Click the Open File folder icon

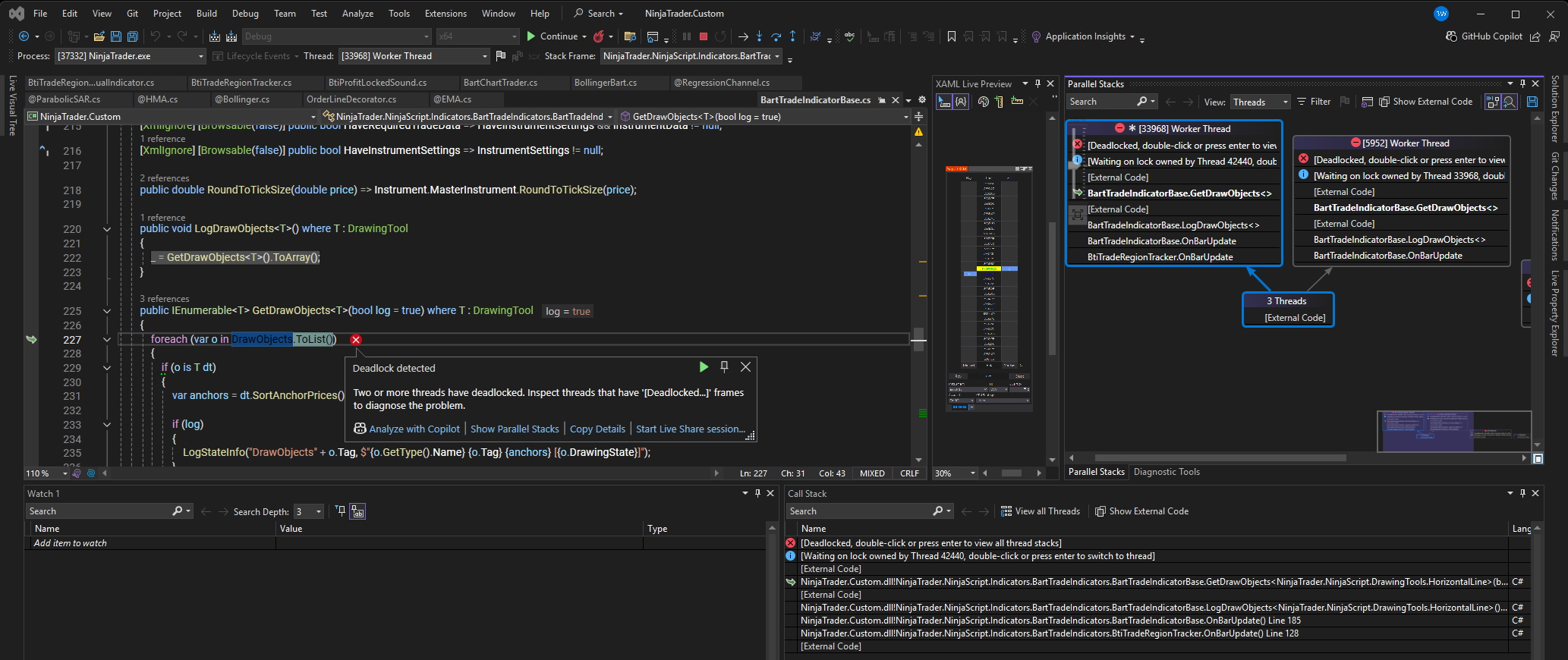click(x=99, y=36)
